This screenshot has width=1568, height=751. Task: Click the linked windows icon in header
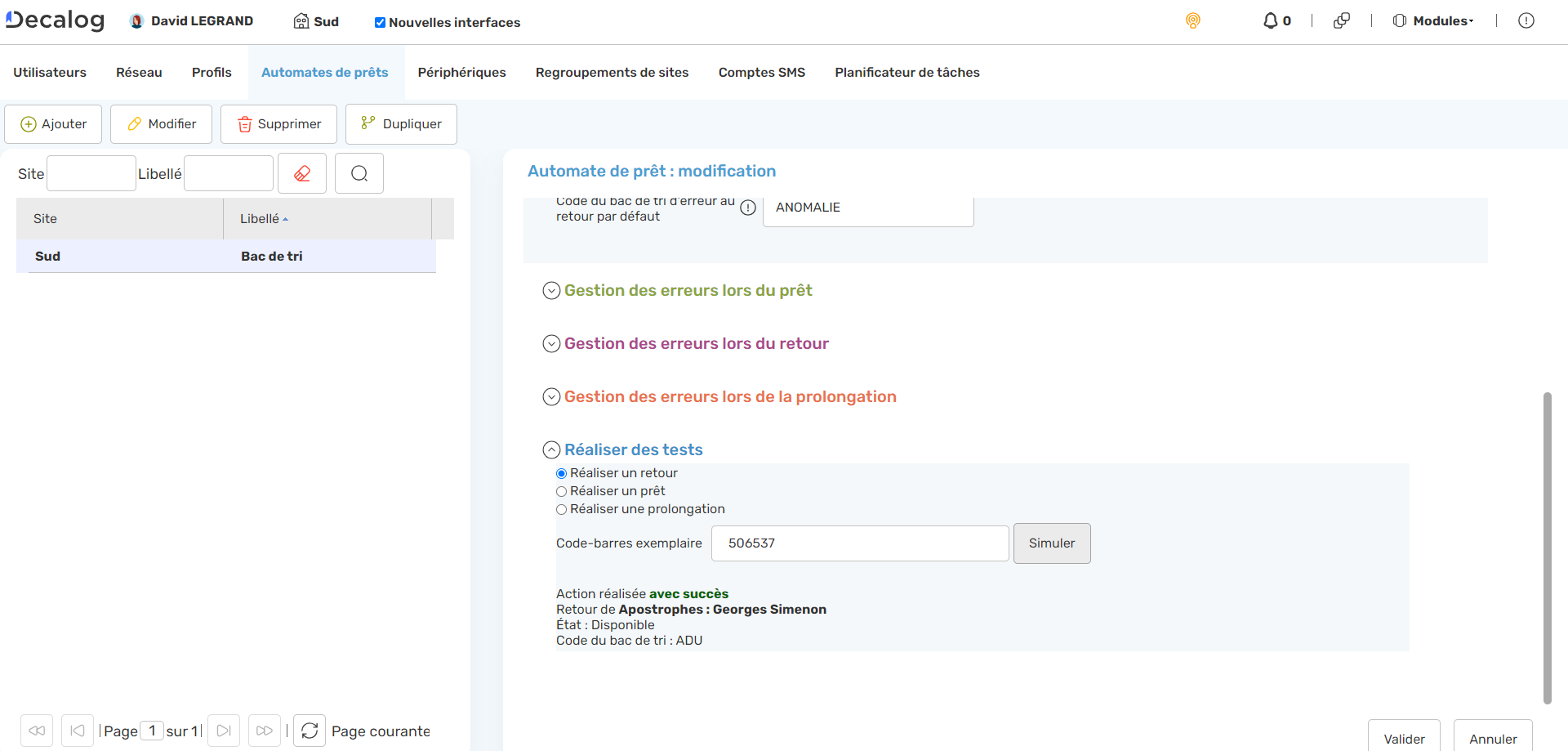point(1341,21)
